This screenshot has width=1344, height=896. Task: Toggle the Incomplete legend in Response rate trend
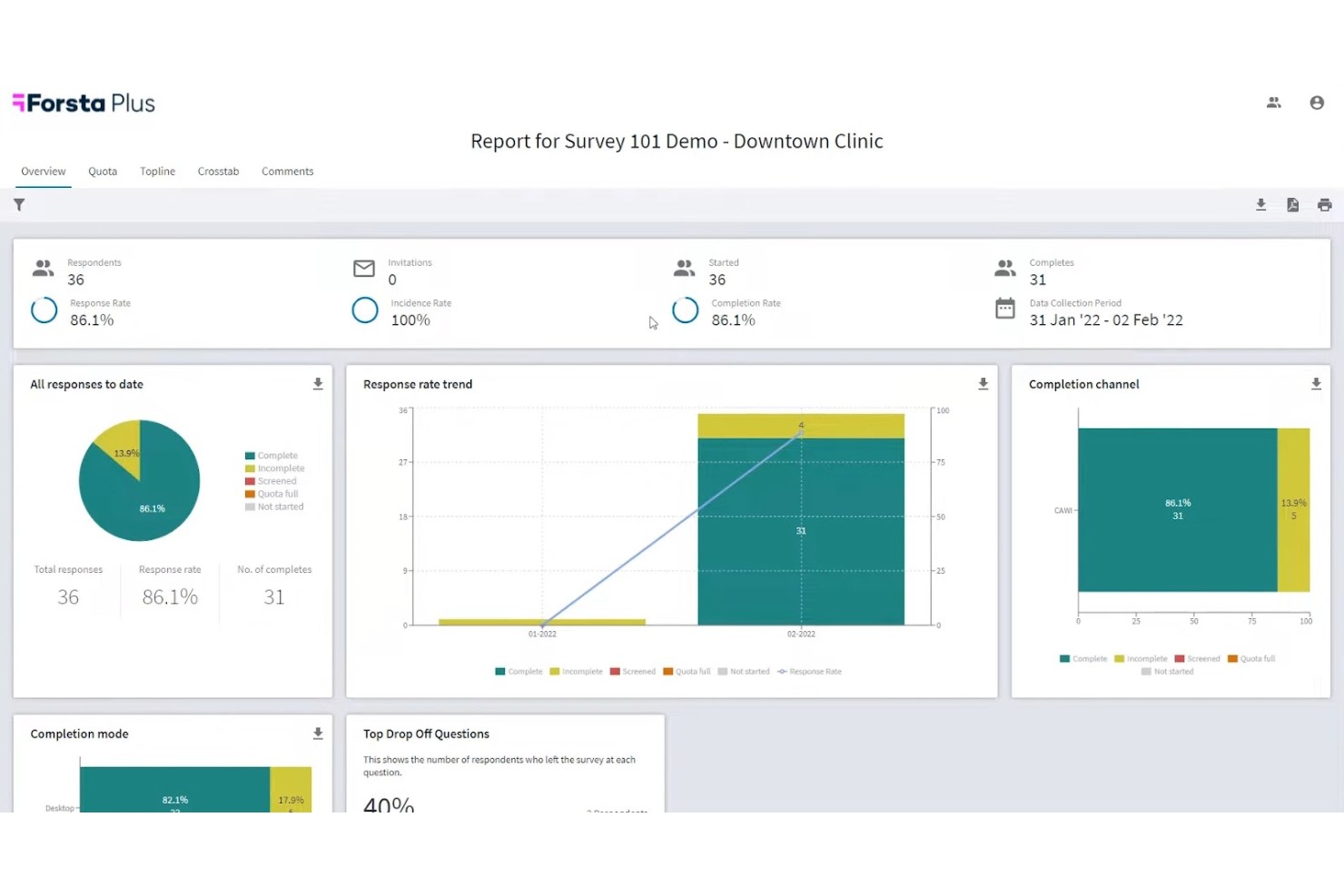point(577,671)
